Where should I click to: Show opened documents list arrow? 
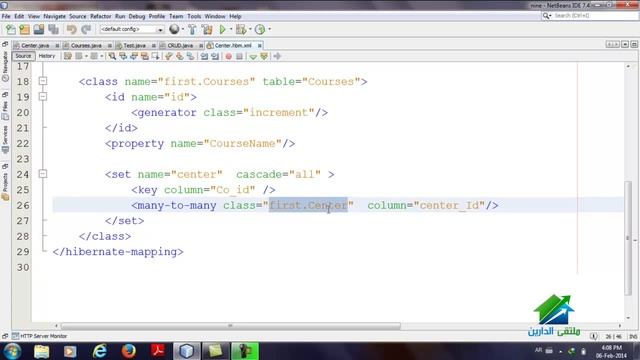pos(625,44)
